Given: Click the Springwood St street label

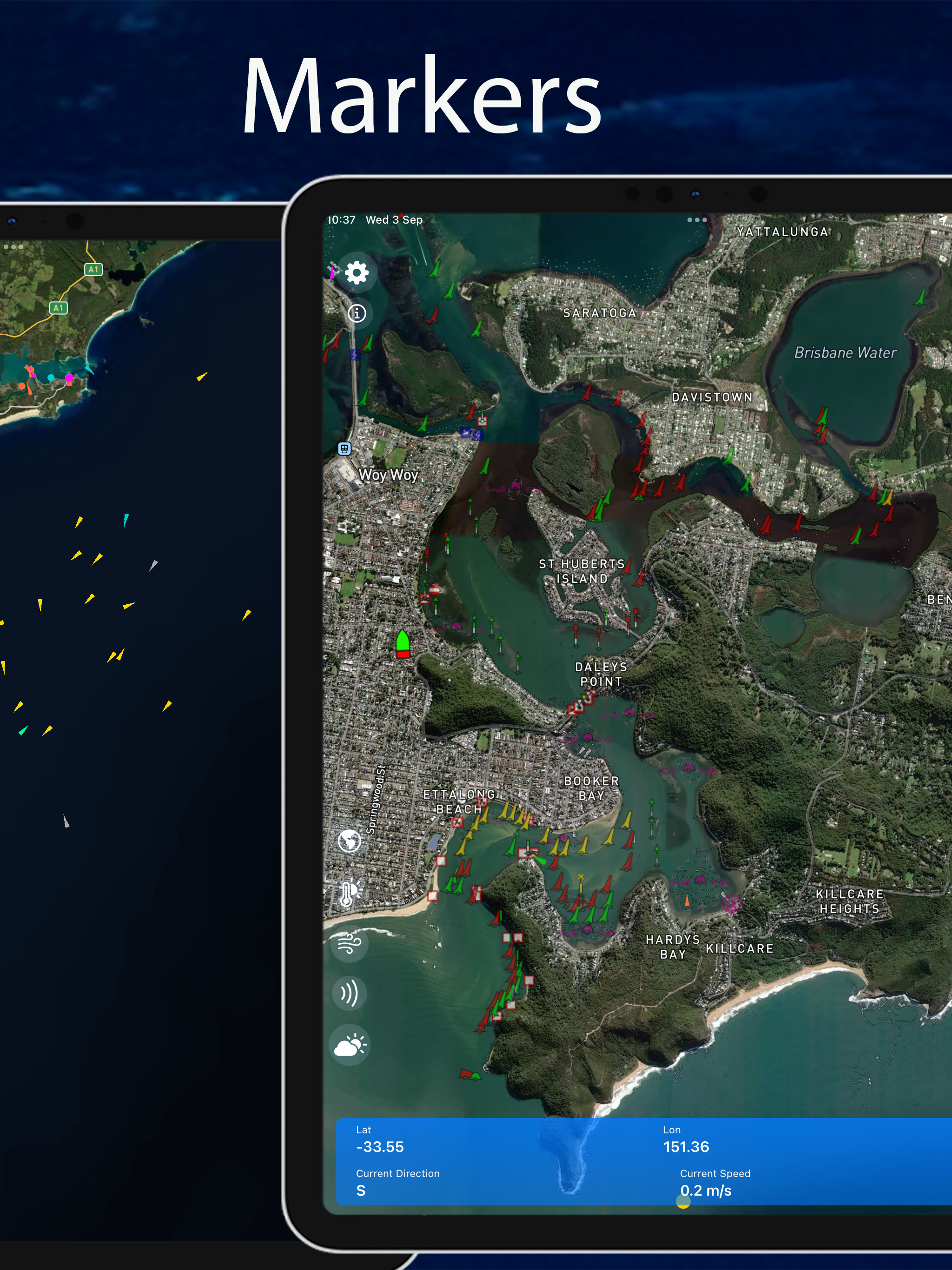Looking at the screenshot, I should click(376, 799).
